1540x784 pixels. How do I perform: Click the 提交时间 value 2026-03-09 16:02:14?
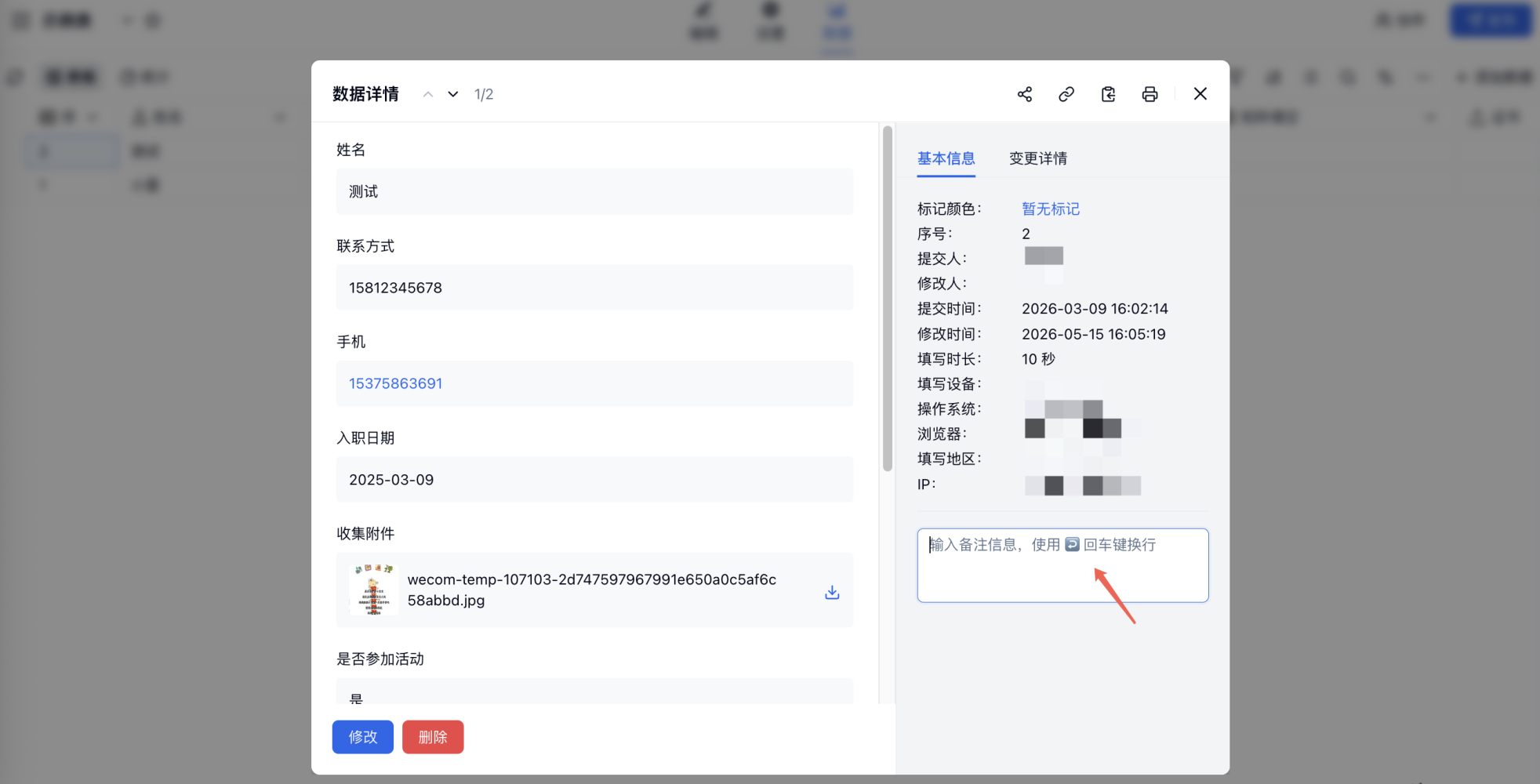(x=1095, y=309)
